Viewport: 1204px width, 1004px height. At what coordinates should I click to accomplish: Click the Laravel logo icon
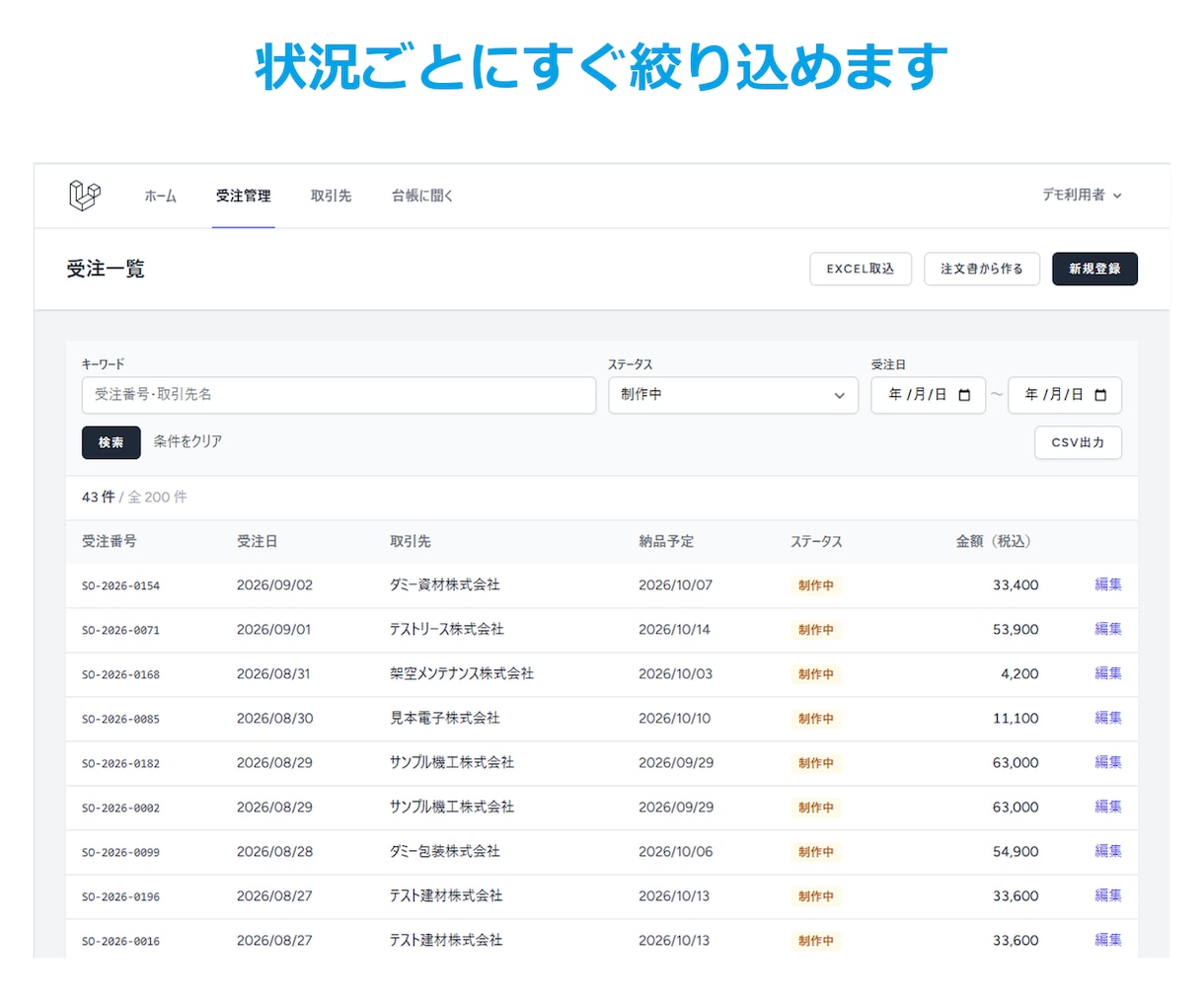point(85,195)
